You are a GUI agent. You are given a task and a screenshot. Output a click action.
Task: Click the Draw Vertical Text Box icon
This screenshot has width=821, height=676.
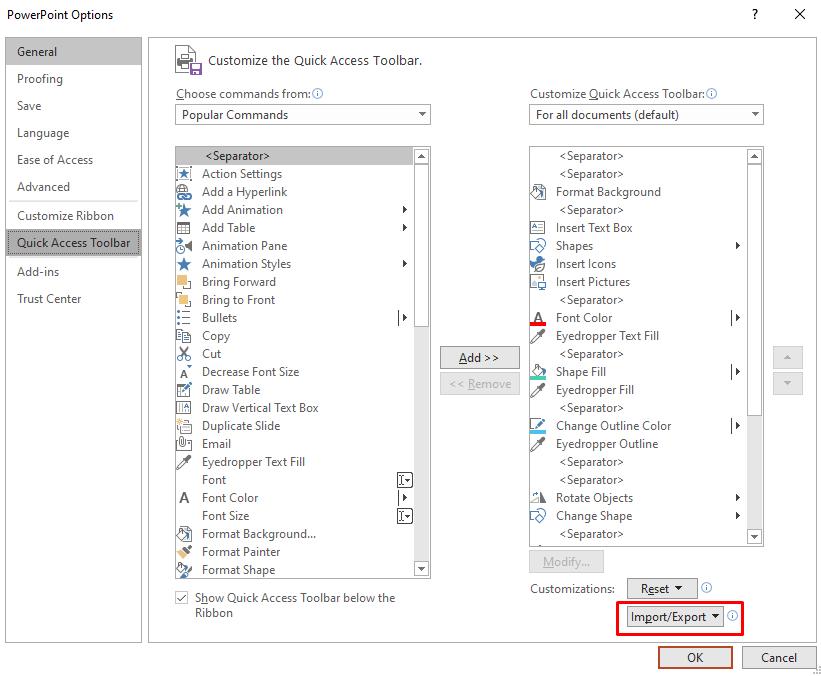(184, 408)
